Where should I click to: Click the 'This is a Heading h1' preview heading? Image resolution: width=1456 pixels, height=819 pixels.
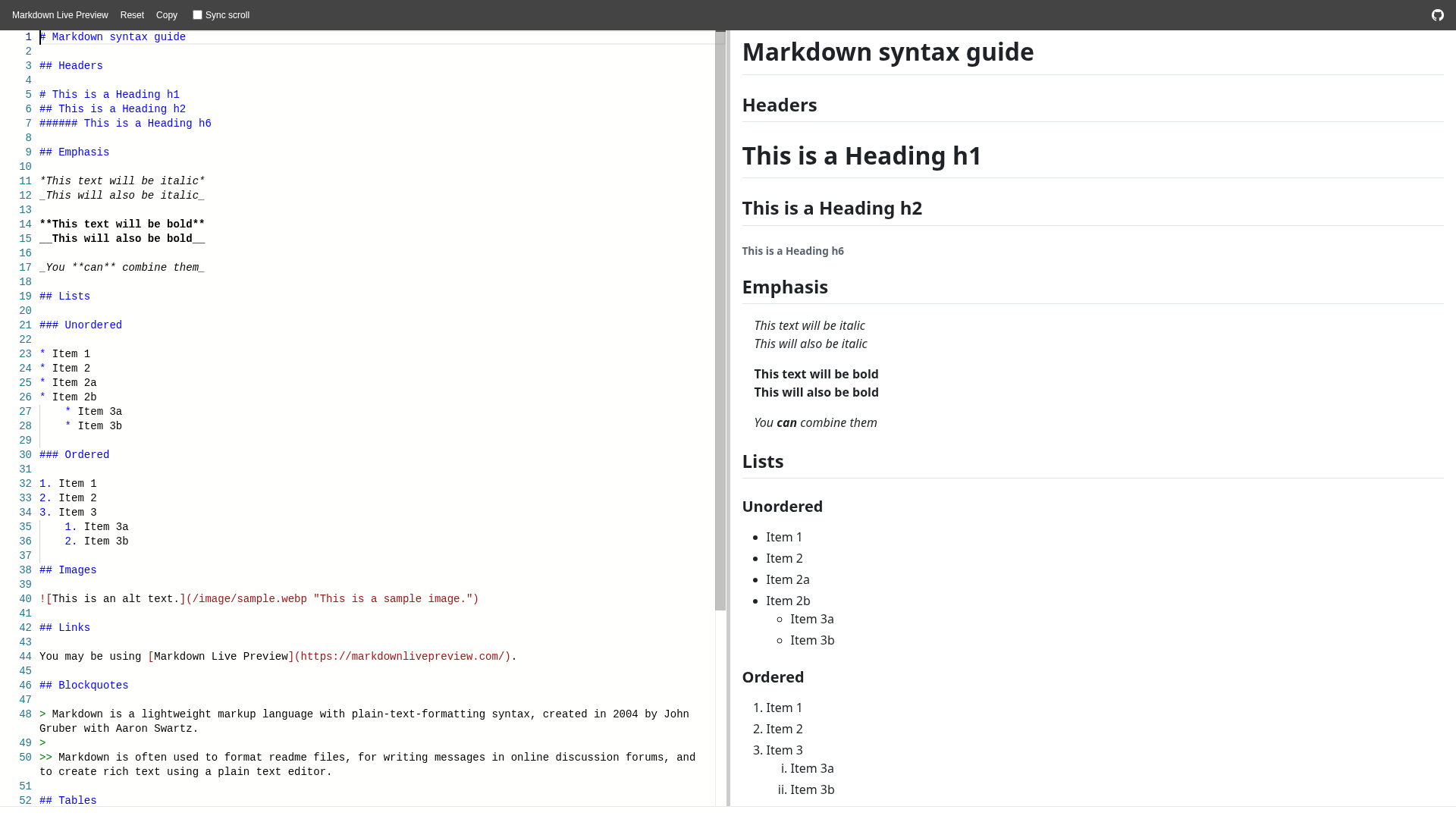coord(861,155)
